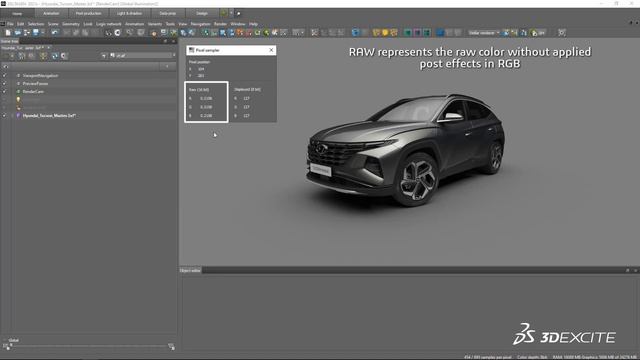Screen dimensions: 640x360
Task: Open the Variants menu
Action: tap(155, 24)
